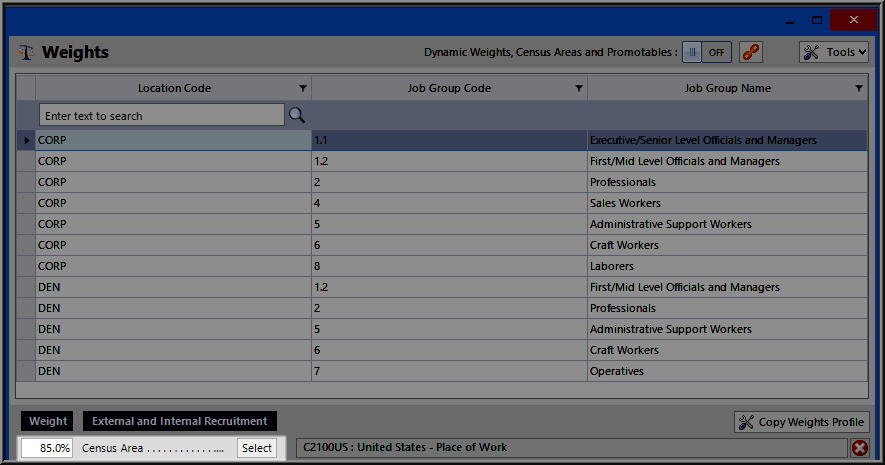Viewport: 885px width, 465px height.
Task: Open the Tools dropdown menu
Action: (x=834, y=52)
